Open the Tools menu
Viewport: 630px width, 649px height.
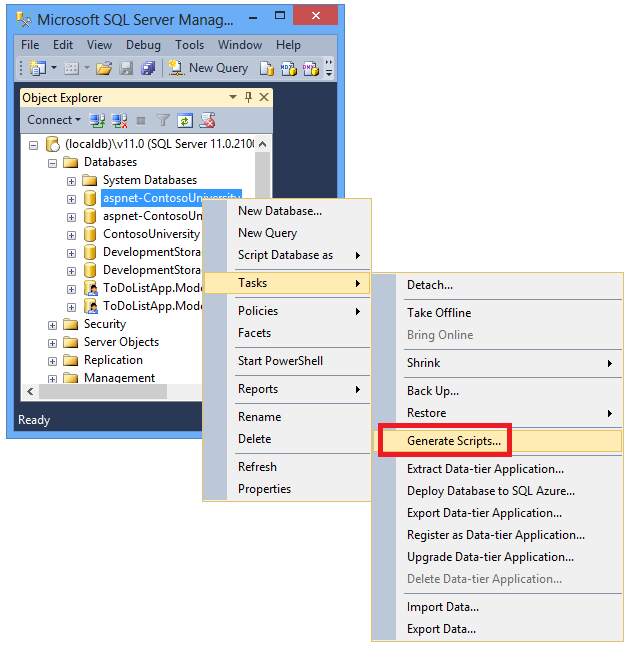click(x=190, y=45)
